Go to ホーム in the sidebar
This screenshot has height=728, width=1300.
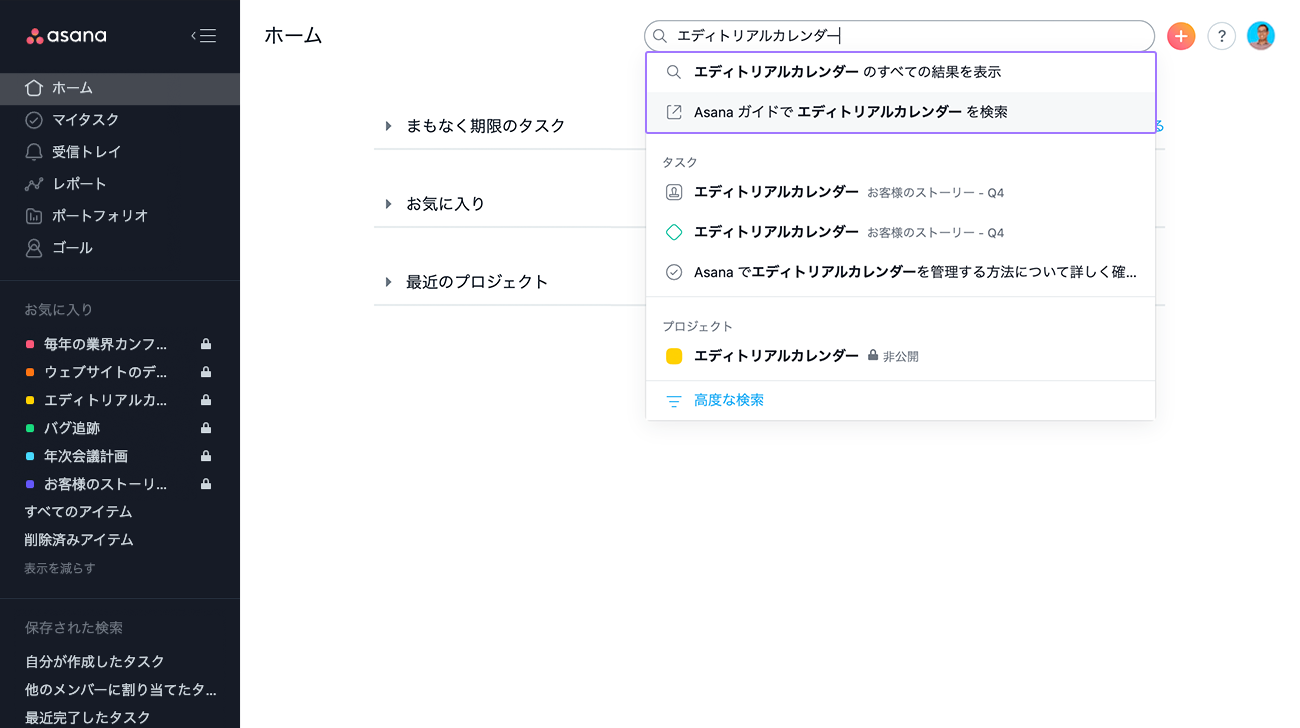[x=120, y=88]
